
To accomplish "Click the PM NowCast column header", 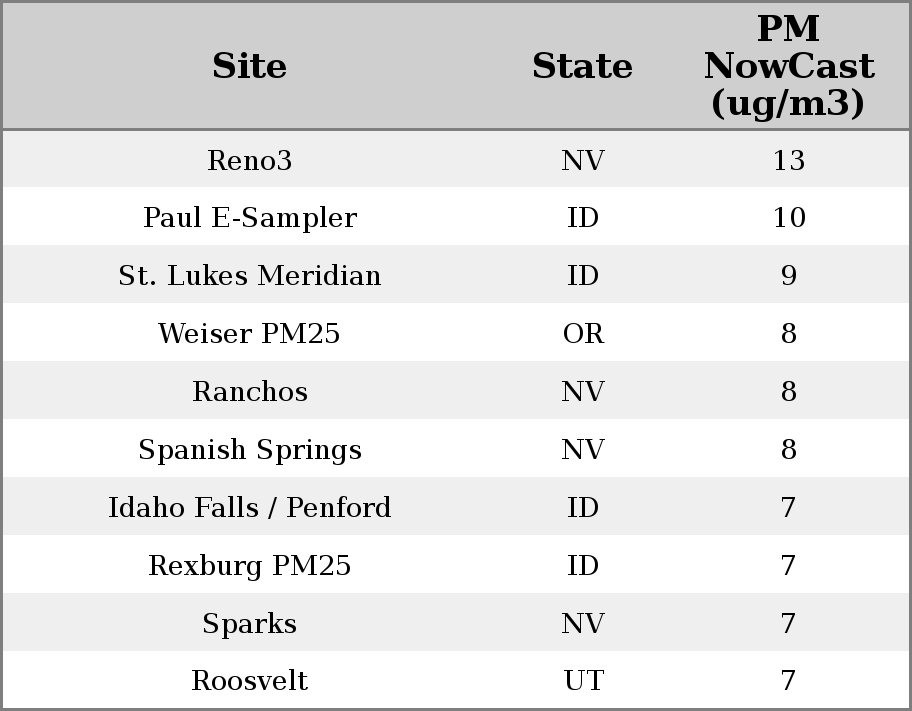I will tap(788, 67).
